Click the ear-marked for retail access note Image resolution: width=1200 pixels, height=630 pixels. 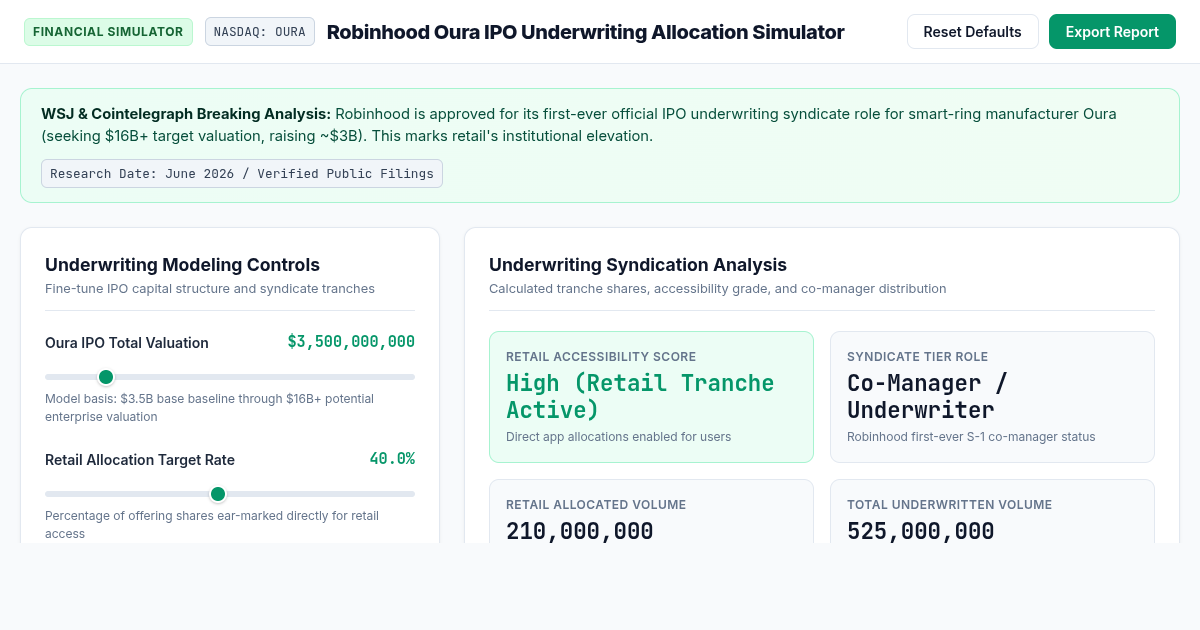coord(212,525)
